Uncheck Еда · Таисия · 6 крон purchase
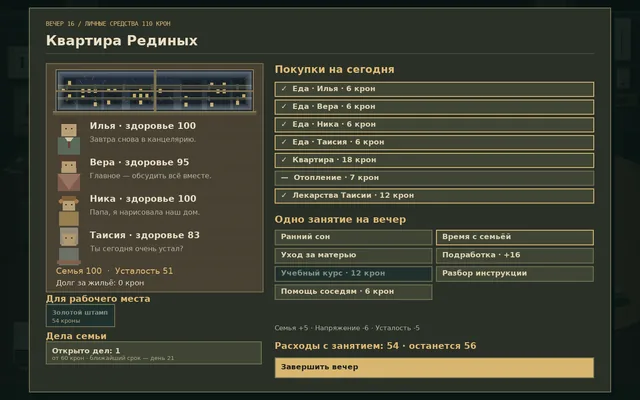This screenshot has width=640, height=400. coord(434,142)
